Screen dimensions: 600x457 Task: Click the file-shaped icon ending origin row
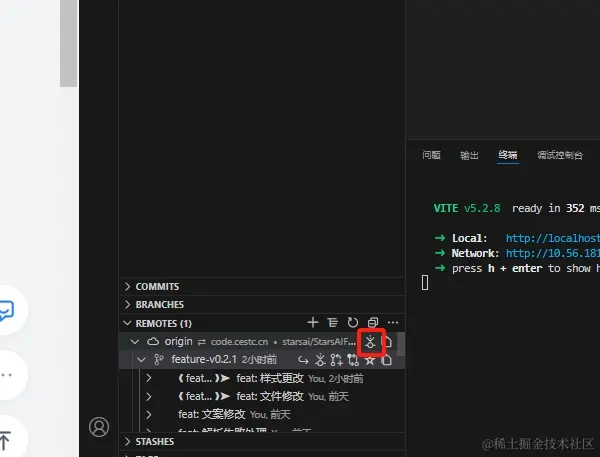(x=388, y=341)
